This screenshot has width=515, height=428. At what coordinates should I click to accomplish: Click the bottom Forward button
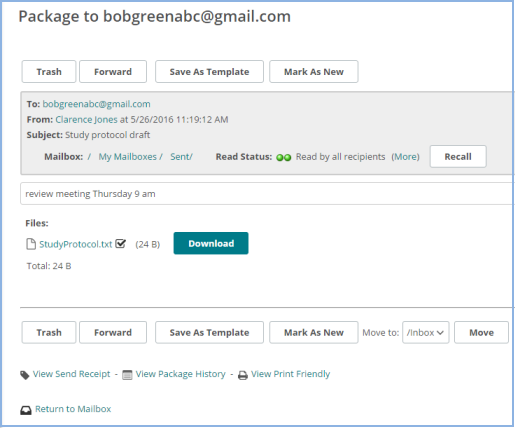113,332
